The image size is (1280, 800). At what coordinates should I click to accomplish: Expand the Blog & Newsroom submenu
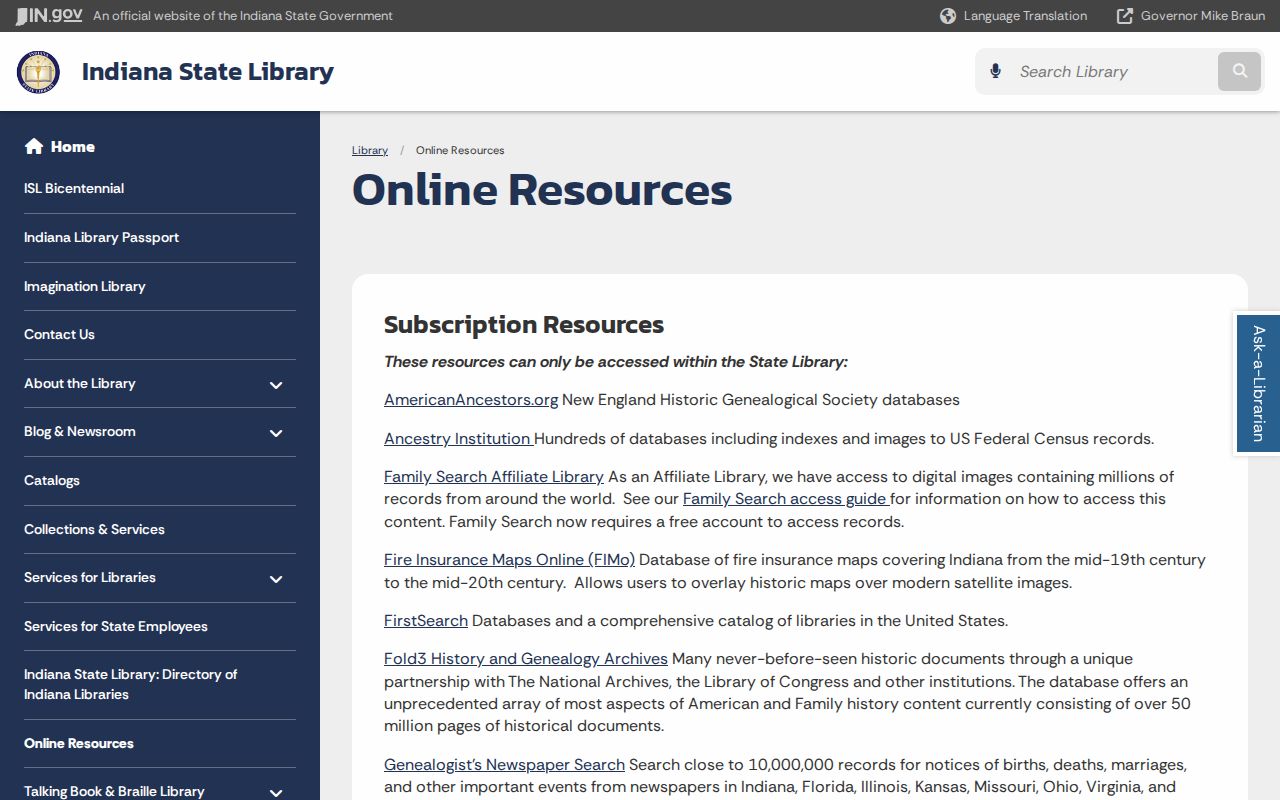click(276, 433)
